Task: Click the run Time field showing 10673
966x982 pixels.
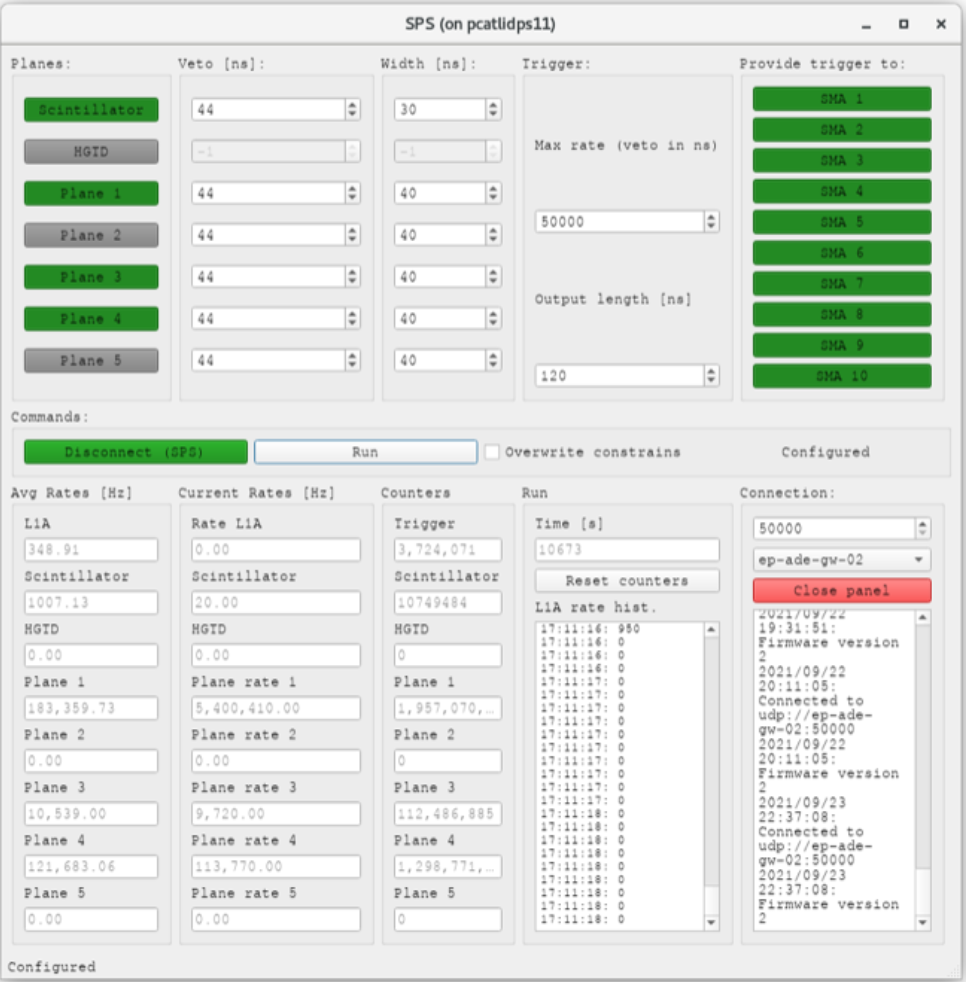Action: coord(627,550)
